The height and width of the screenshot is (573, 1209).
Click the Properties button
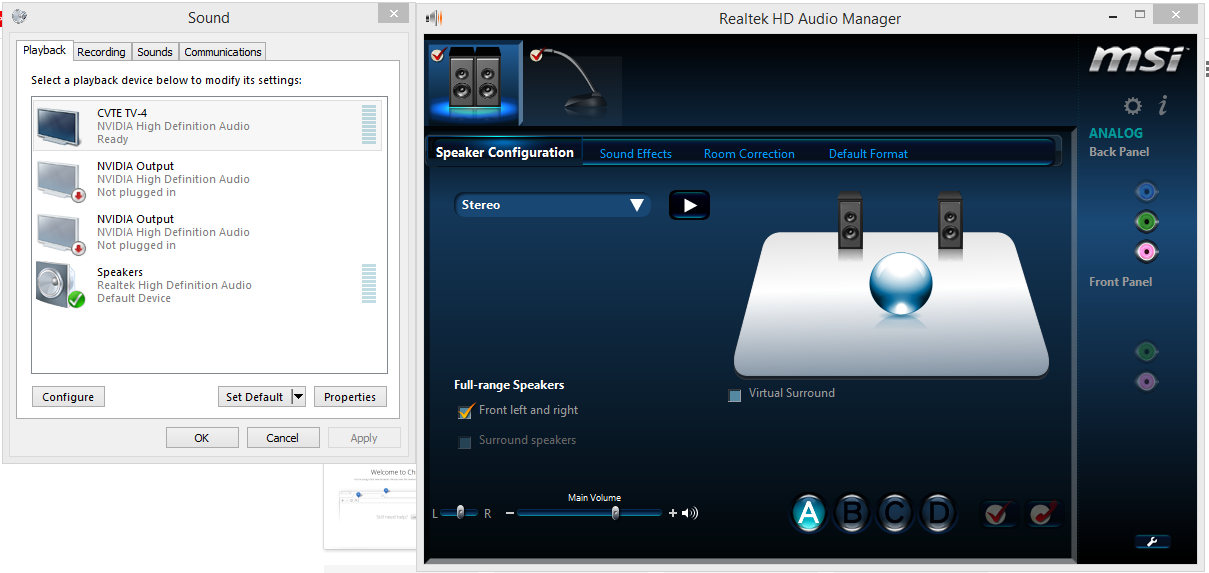(350, 397)
